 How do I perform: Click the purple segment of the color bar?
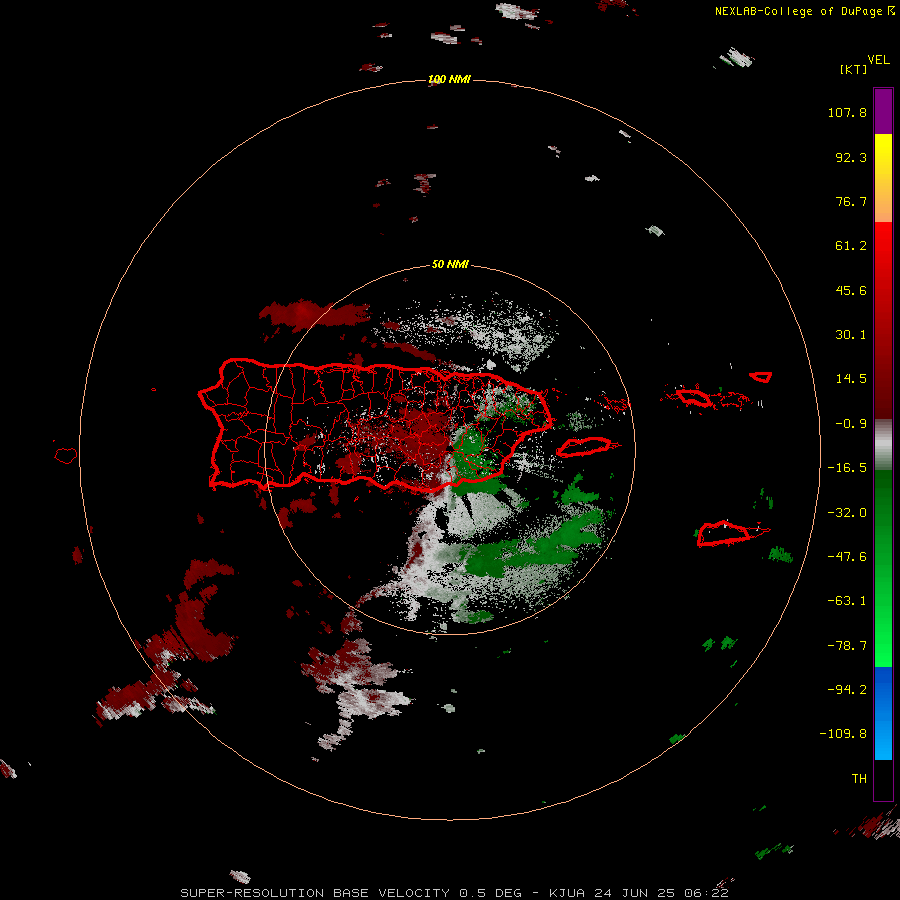(x=883, y=111)
